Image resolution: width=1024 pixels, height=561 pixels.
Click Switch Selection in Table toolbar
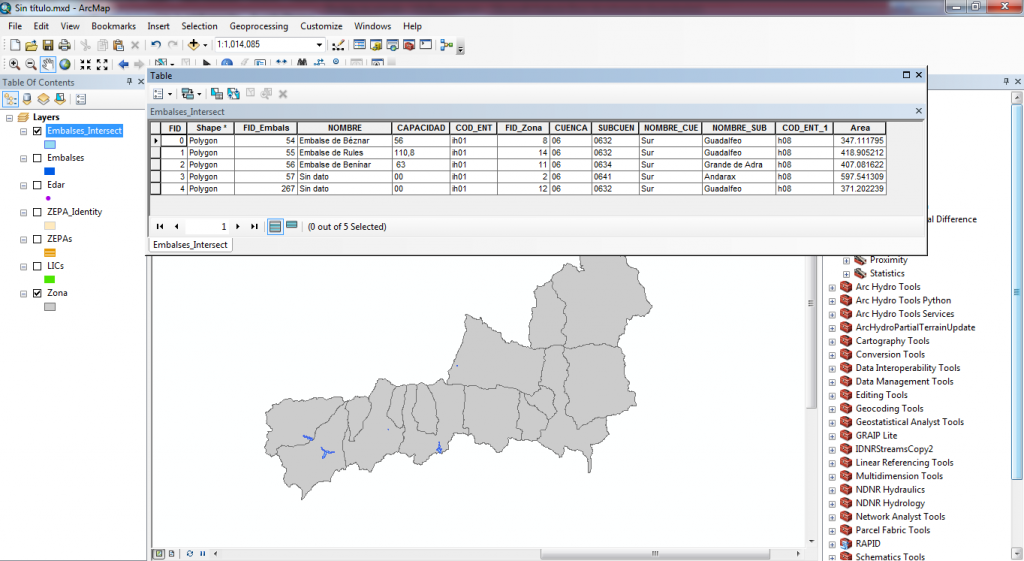[232, 94]
